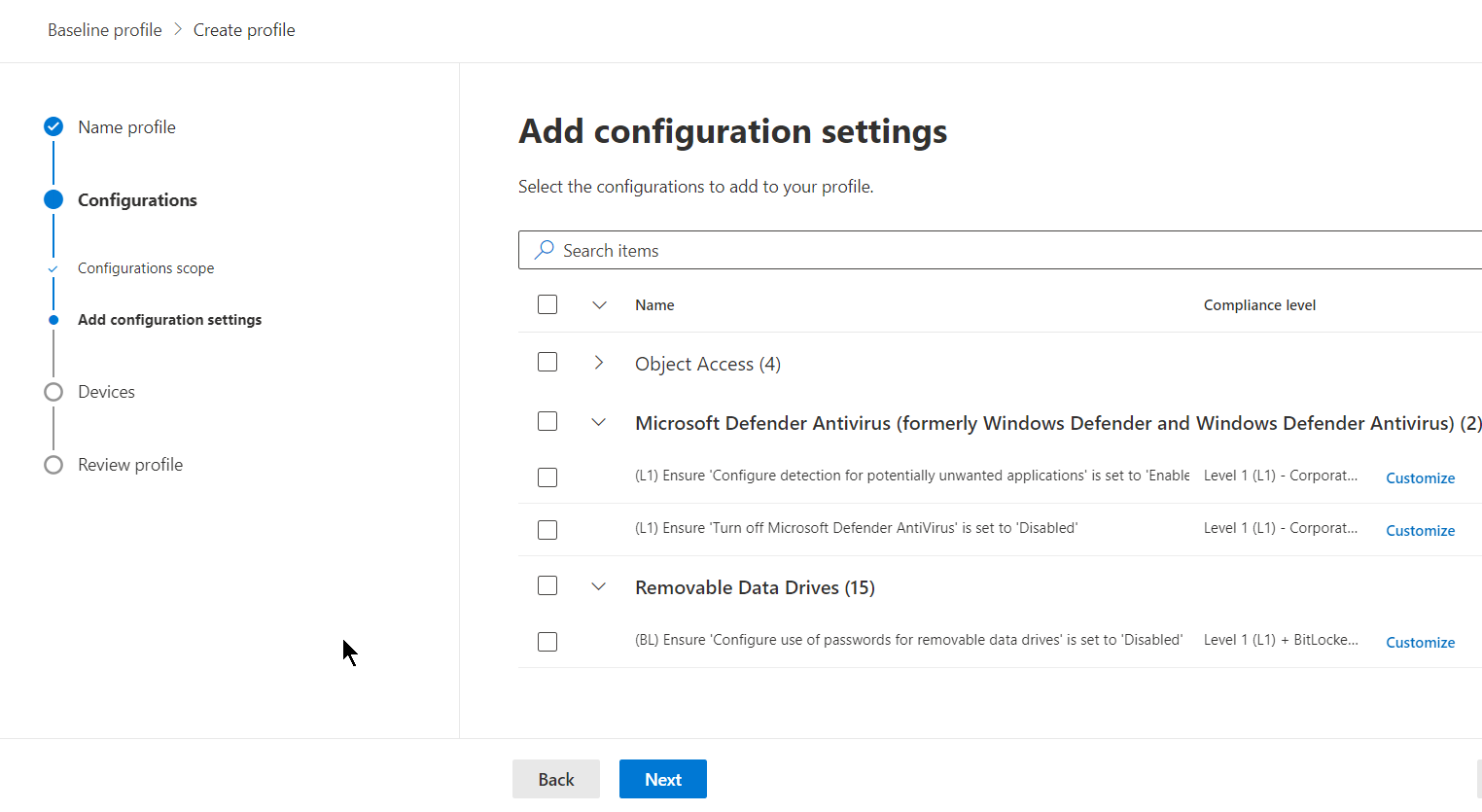Check the select-all checkbox in the table header
The width and height of the screenshot is (1482, 812).
pos(547,303)
